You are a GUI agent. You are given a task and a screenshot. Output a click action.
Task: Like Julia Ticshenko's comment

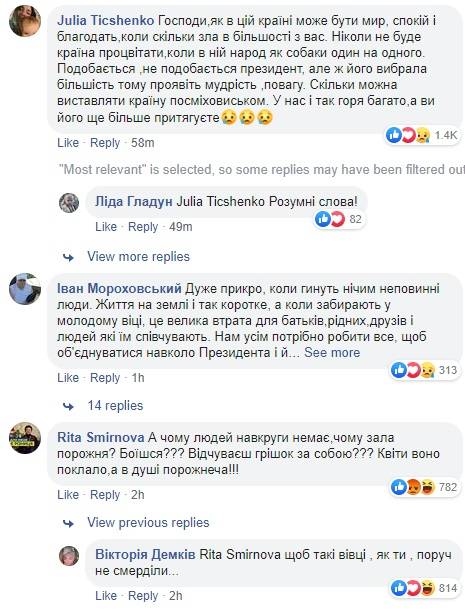click(68, 143)
